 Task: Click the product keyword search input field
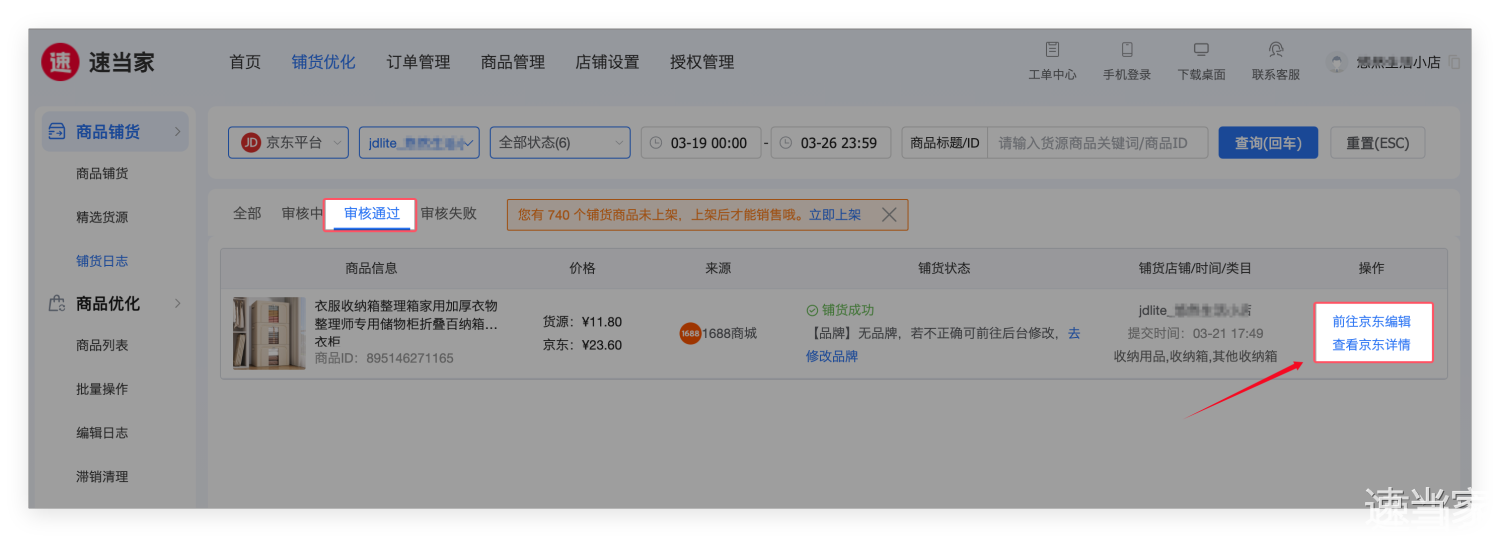click(x=1096, y=143)
